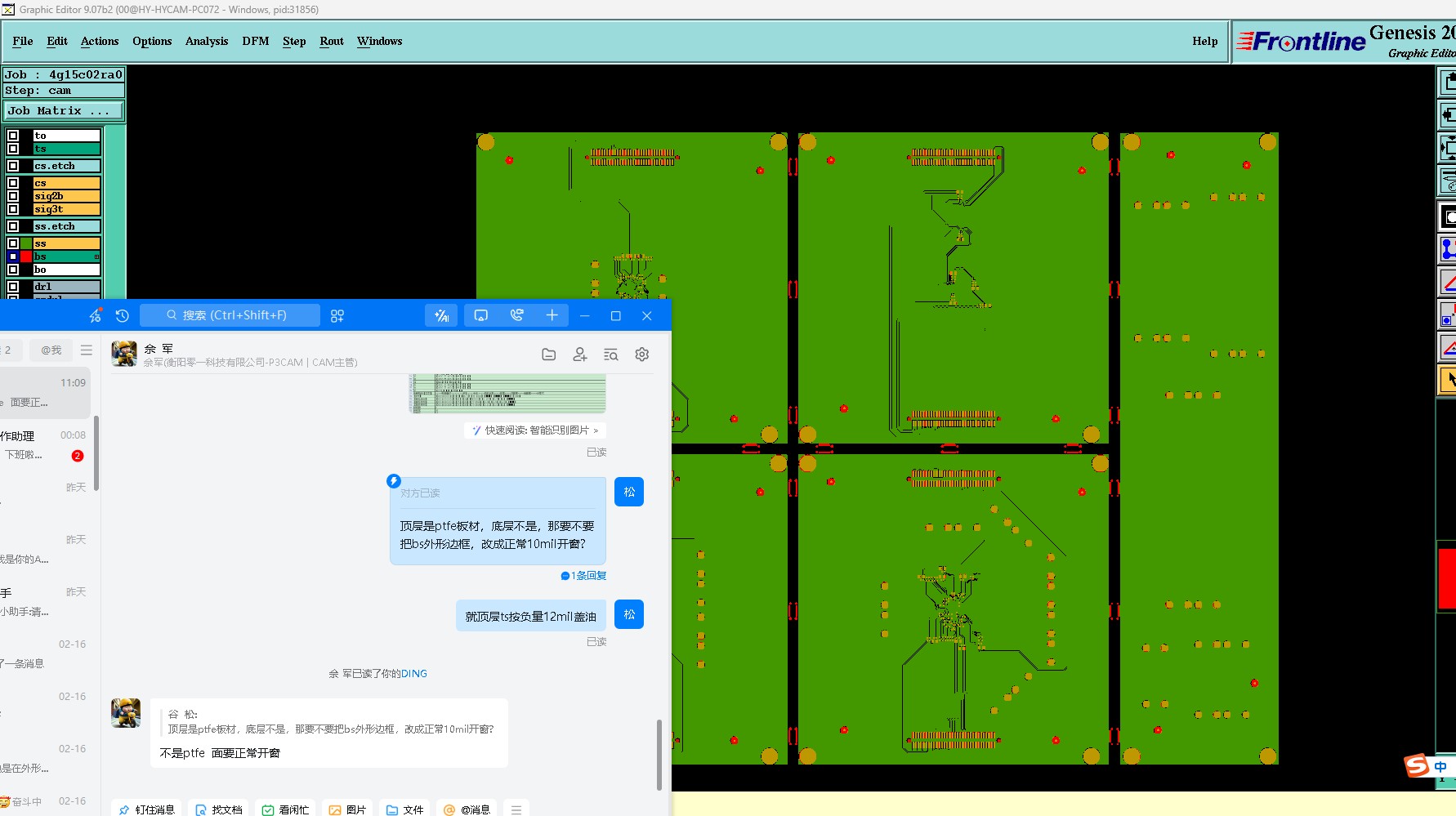Click the third Genesis right toolbar icon
This screenshot has width=1456, height=816.
point(1447,149)
